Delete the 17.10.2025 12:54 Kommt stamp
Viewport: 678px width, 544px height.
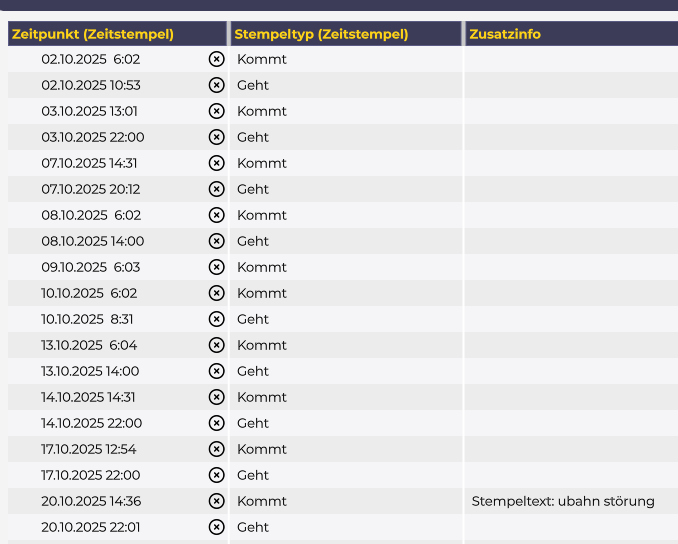[216, 449]
